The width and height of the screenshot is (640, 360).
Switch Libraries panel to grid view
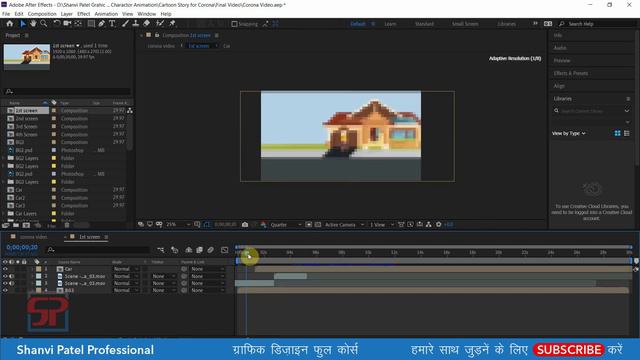pyautogui.click(x=618, y=133)
